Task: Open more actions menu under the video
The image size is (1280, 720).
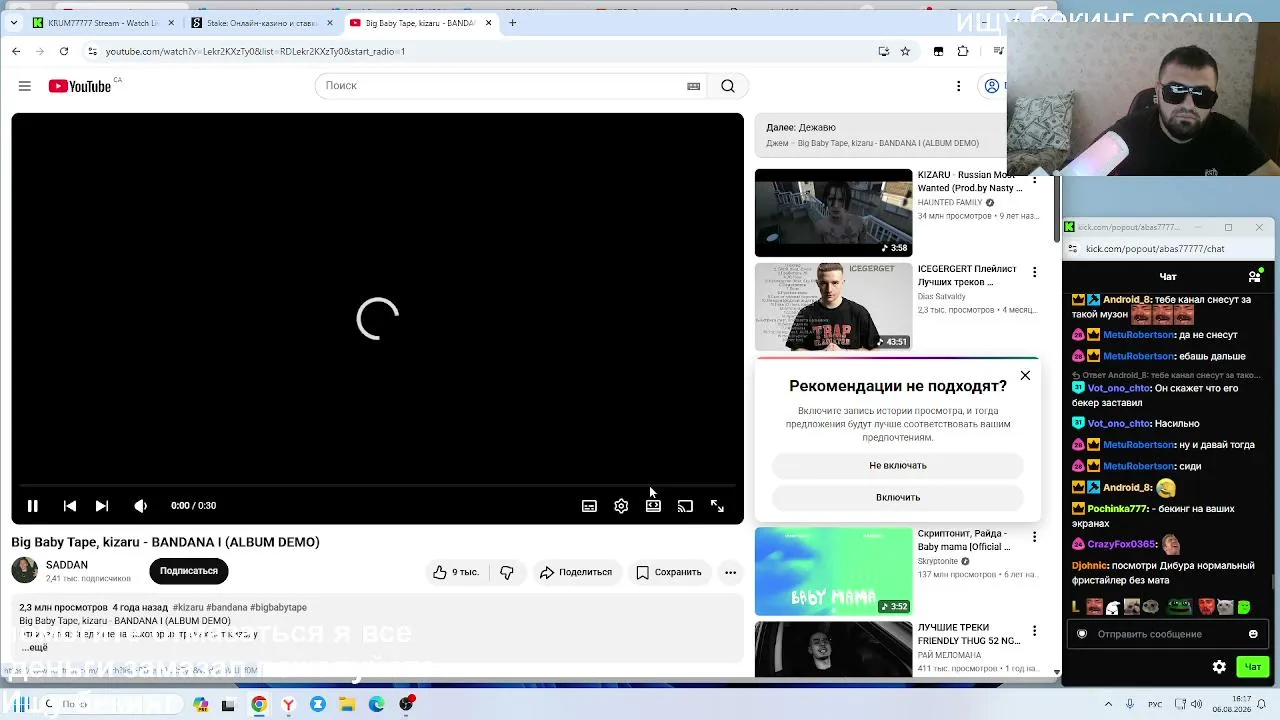Action: [731, 572]
